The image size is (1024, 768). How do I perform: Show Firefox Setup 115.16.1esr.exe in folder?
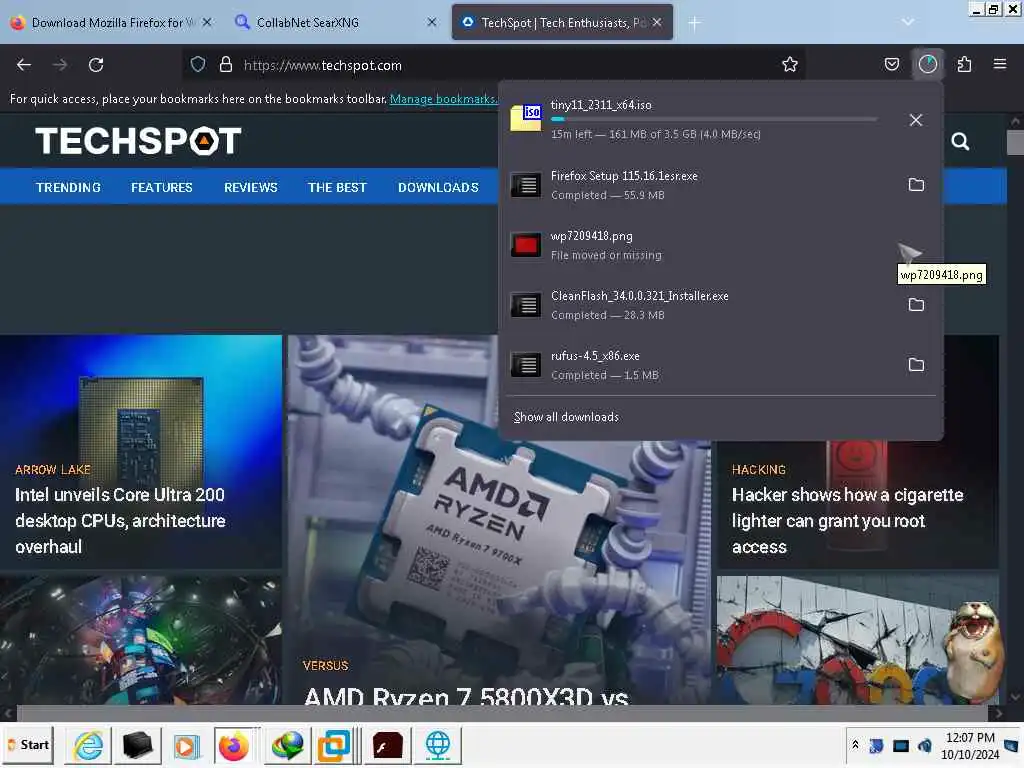click(916, 185)
